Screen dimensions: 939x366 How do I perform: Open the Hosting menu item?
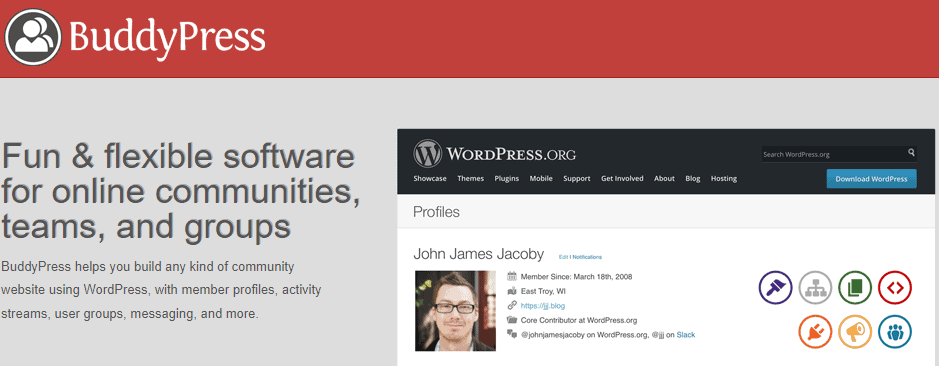[723, 179]
